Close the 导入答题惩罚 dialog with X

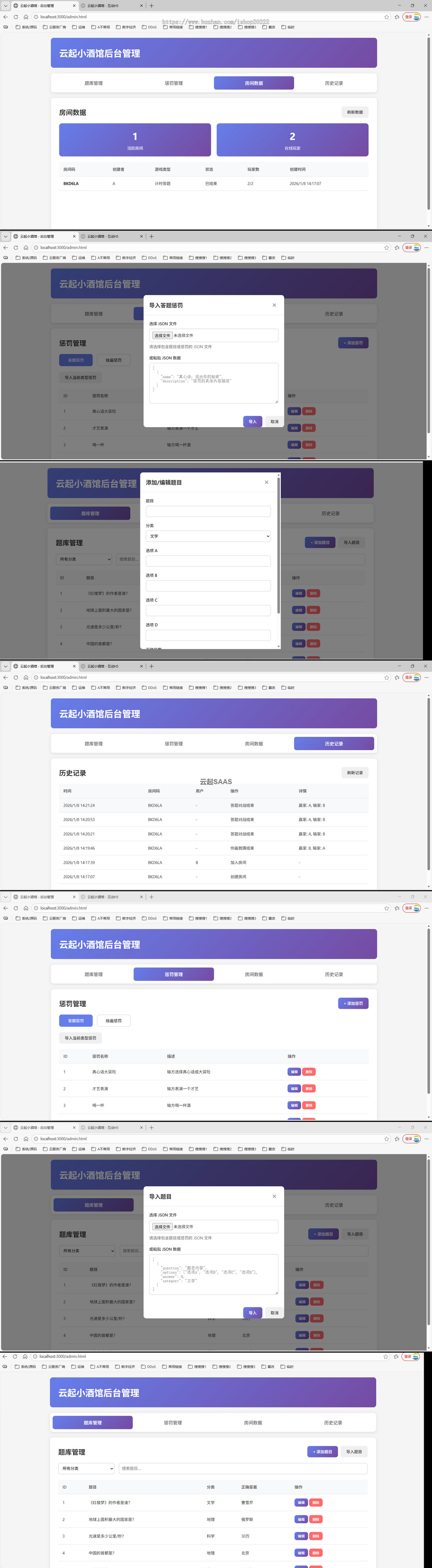(274, 305)
